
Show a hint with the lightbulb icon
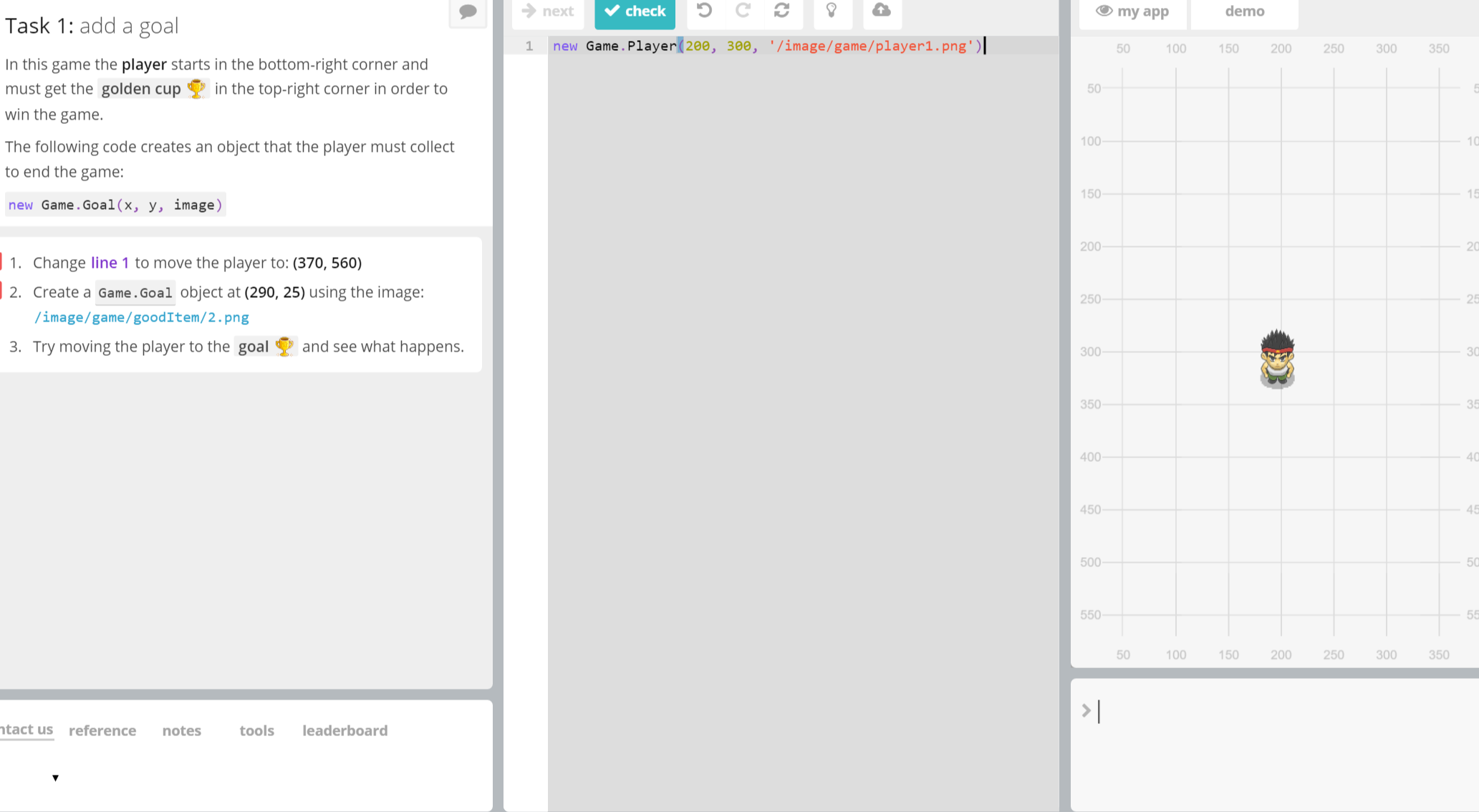pos(831,11)
